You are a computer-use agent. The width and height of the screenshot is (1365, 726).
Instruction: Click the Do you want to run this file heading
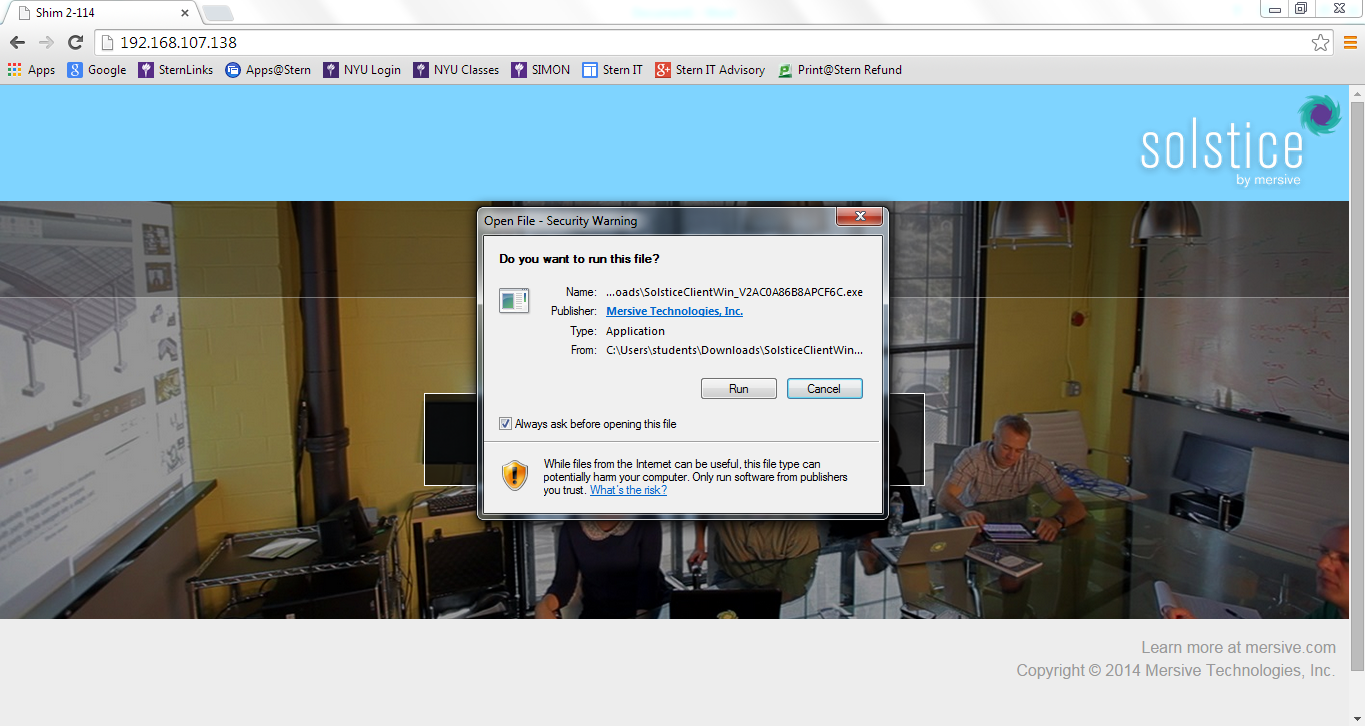[579, 259]
